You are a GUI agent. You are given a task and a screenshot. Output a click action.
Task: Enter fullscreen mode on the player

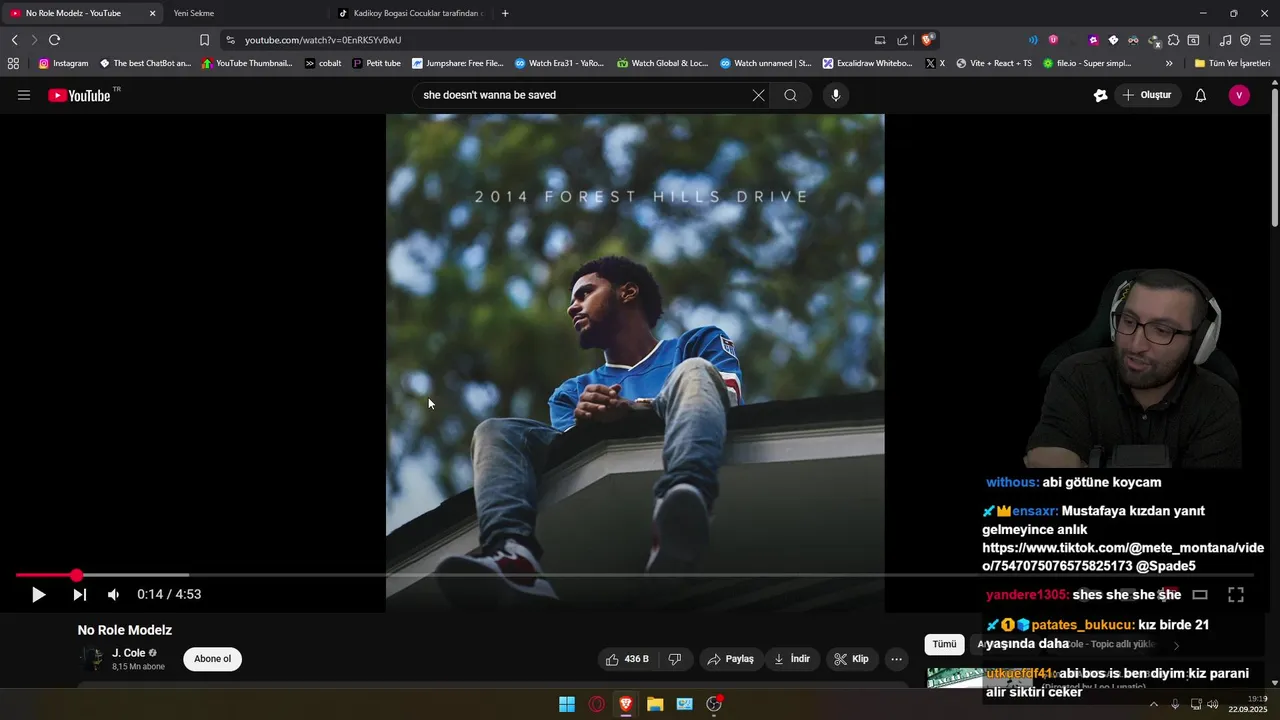(x=1236, y=594)
